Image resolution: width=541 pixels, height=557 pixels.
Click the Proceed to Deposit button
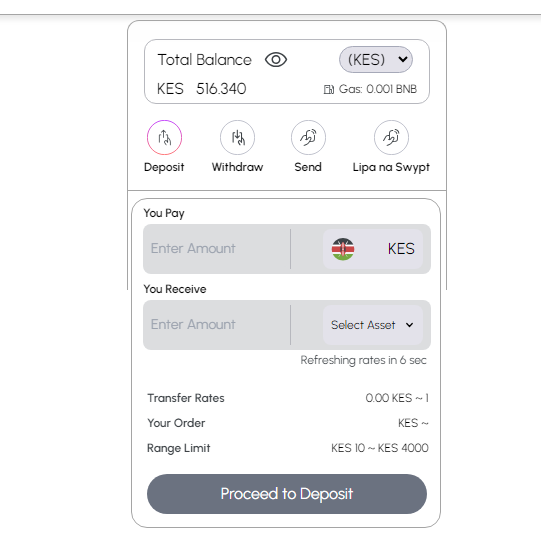point(287,494)
